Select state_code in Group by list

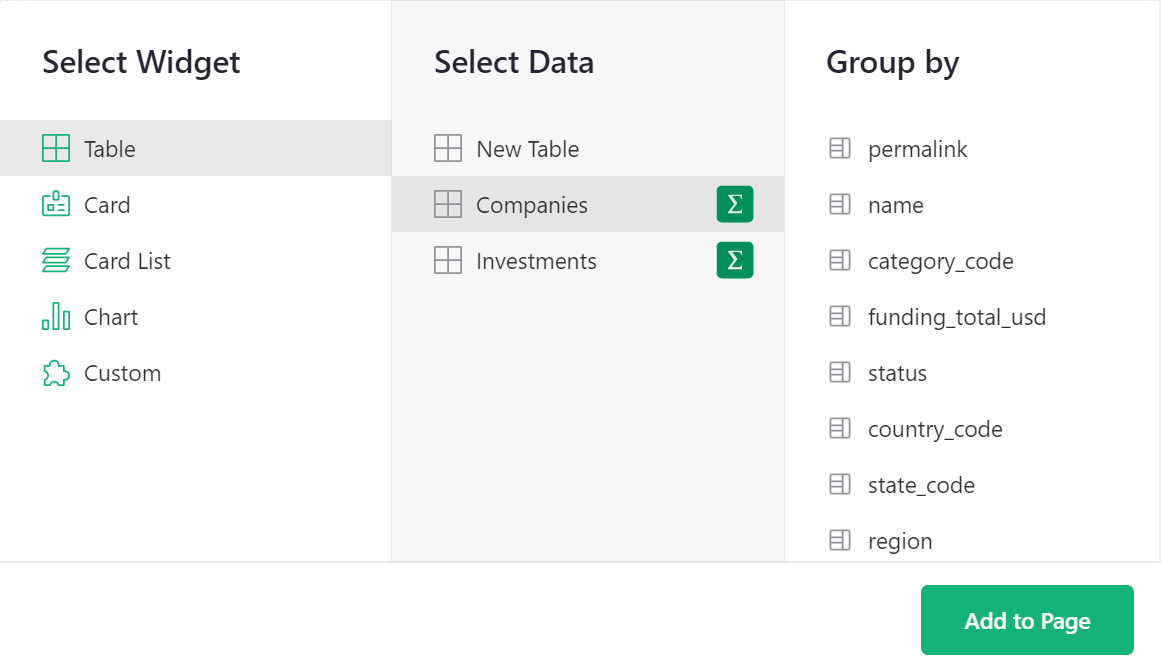[x=921, y=485]
